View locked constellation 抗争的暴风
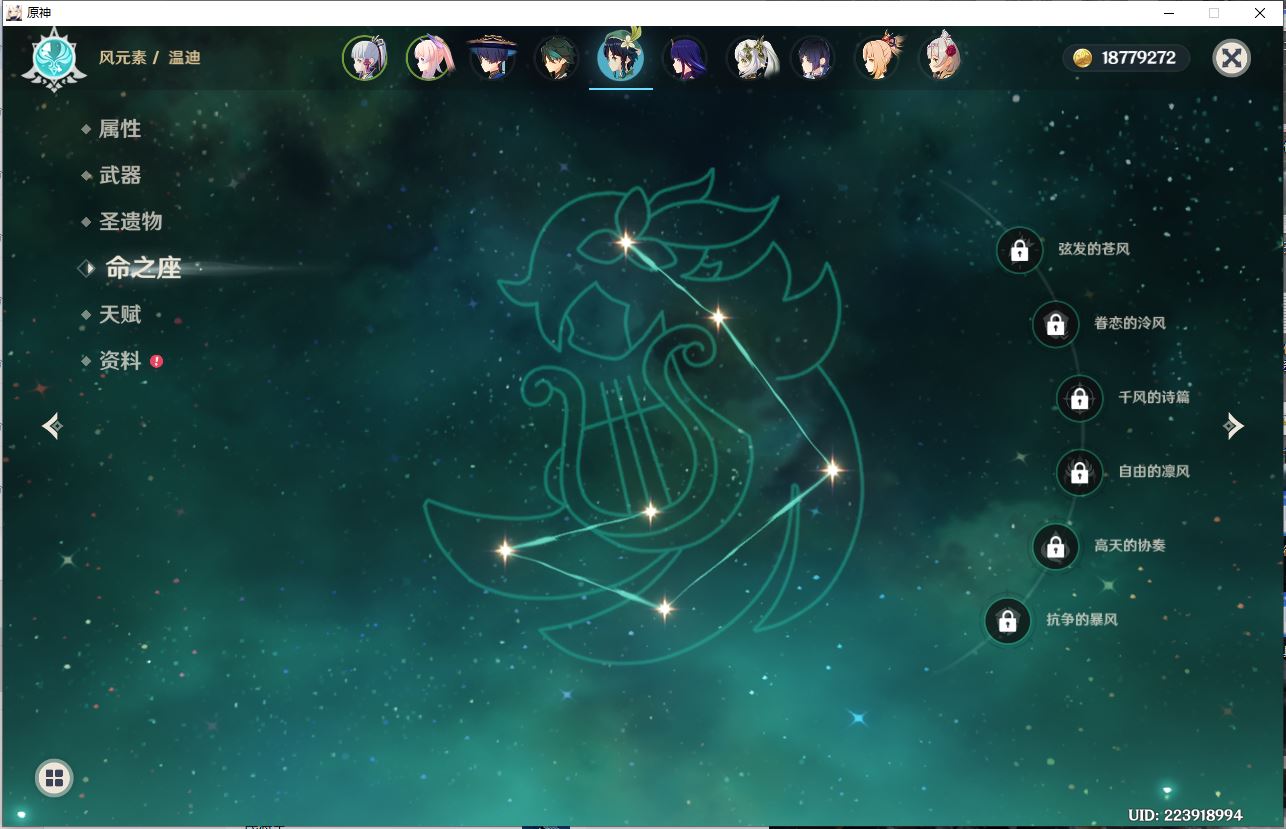Image resolution: width=1286 pixels, height=829 pixels. pyautogui.click(x=1008, y=621)
